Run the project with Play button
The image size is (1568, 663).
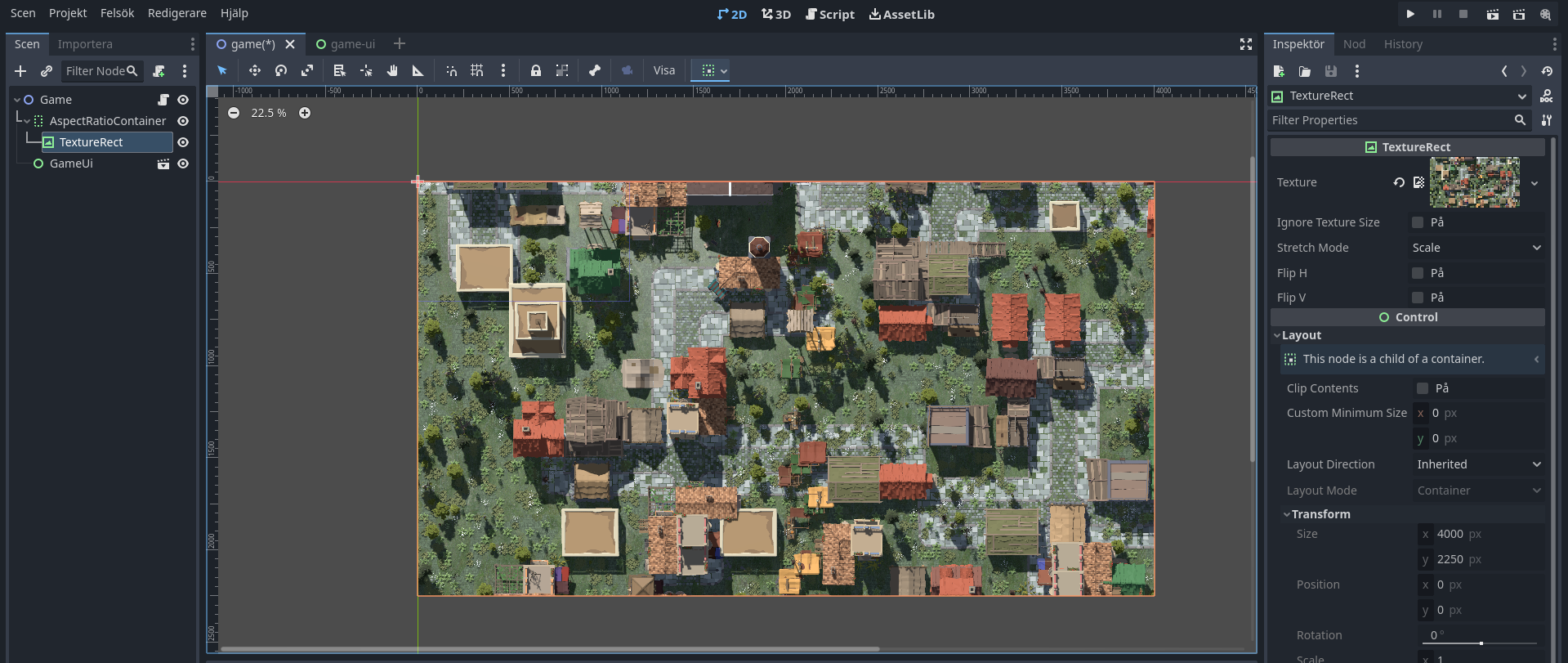click(x=1410, y=14)
